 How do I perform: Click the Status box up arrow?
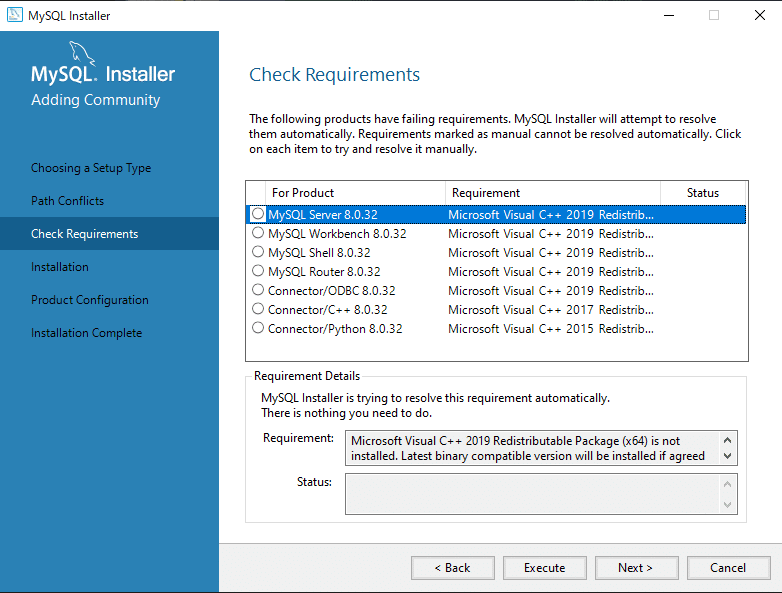[727, 484]
